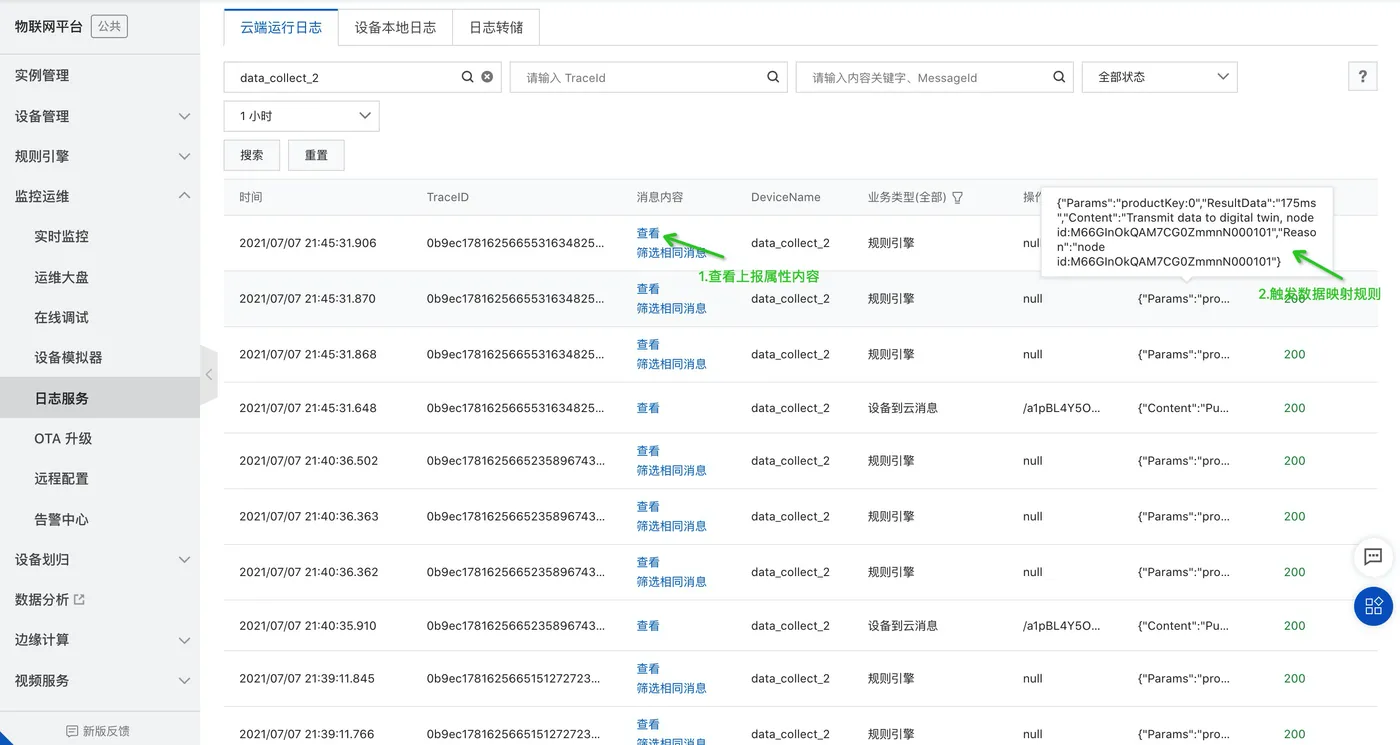Image resolution: width=1400 pixels, height=745 pixels.
Task: Expand 规则引擎 sidebar menu
Action: [x=100, y=156]
